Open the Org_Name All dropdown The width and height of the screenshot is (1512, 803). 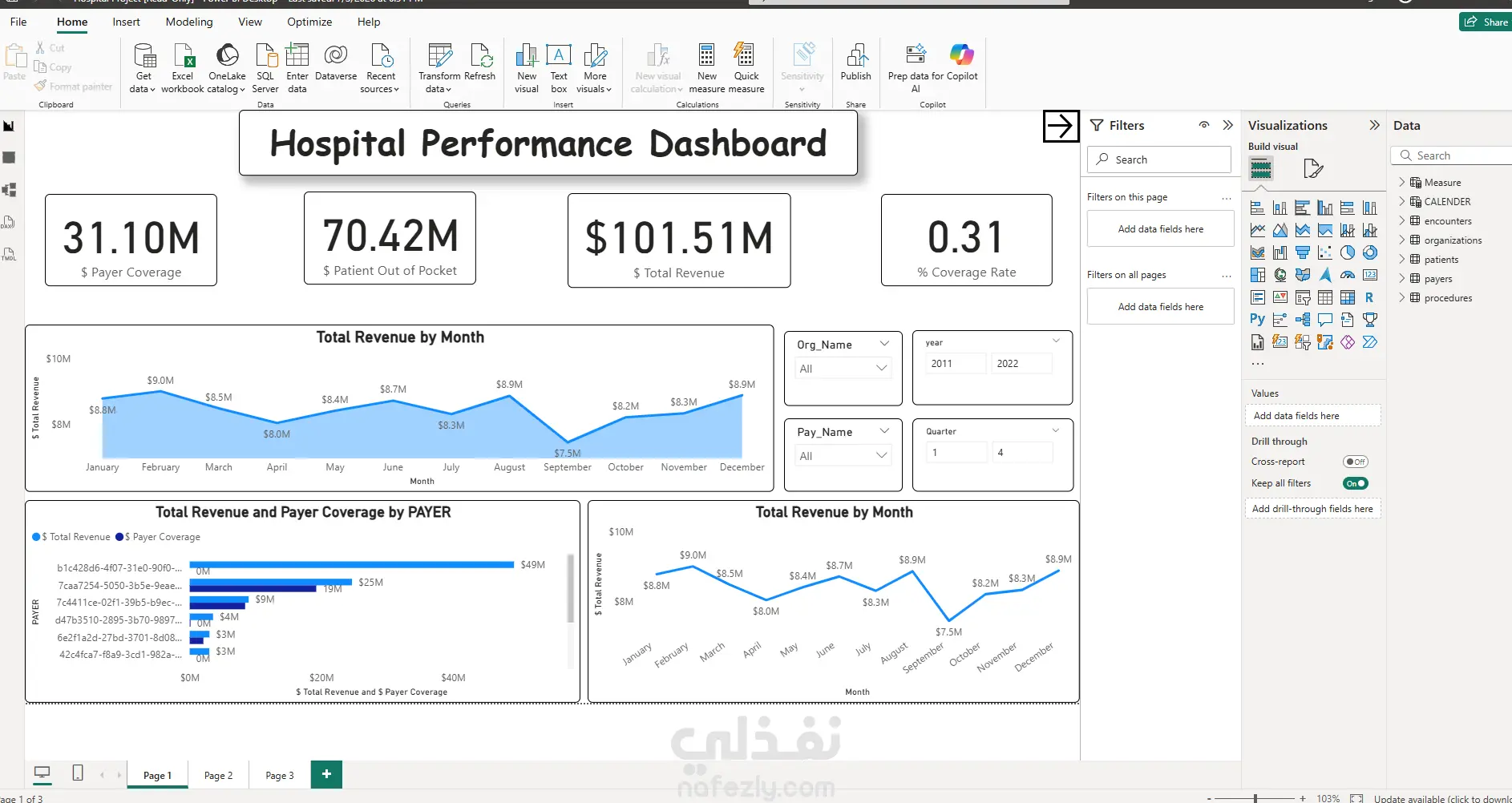pos(843,369)
